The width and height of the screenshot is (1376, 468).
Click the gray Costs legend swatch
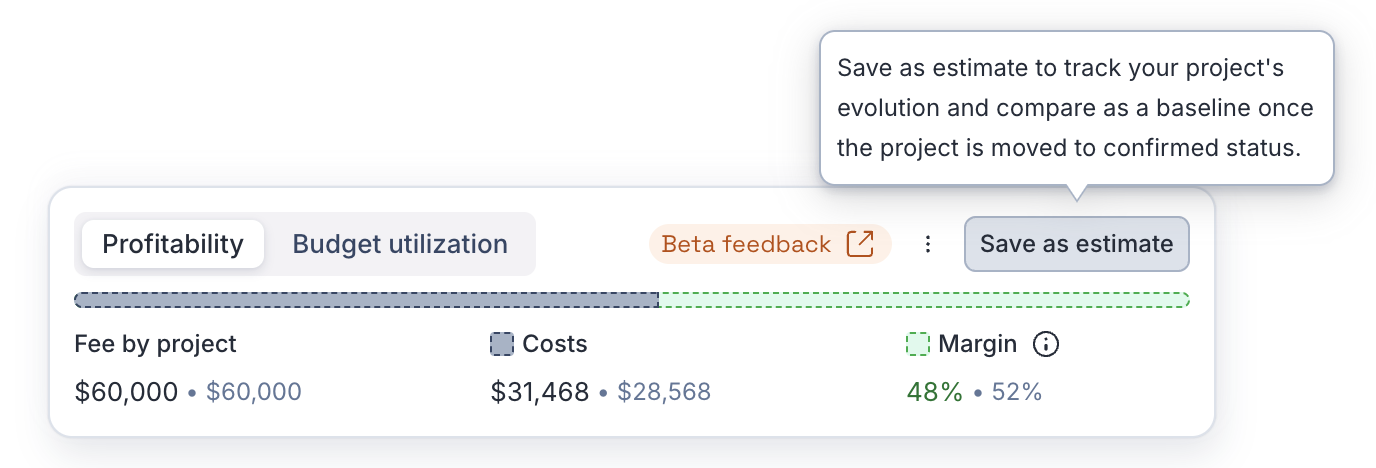click(x=502, y=345)
